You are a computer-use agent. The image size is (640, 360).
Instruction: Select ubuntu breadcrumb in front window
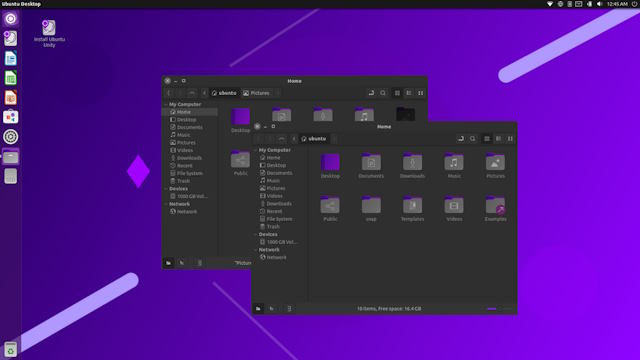pos(313,139)
